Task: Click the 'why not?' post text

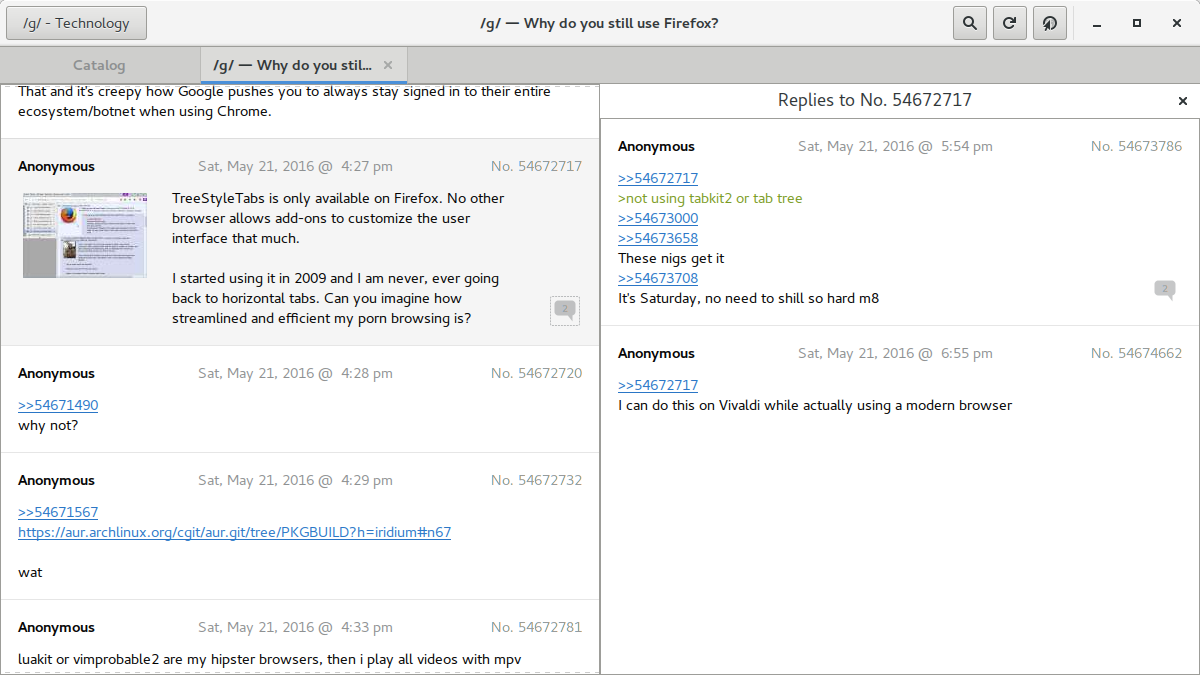Action: [x=48, y=425]
